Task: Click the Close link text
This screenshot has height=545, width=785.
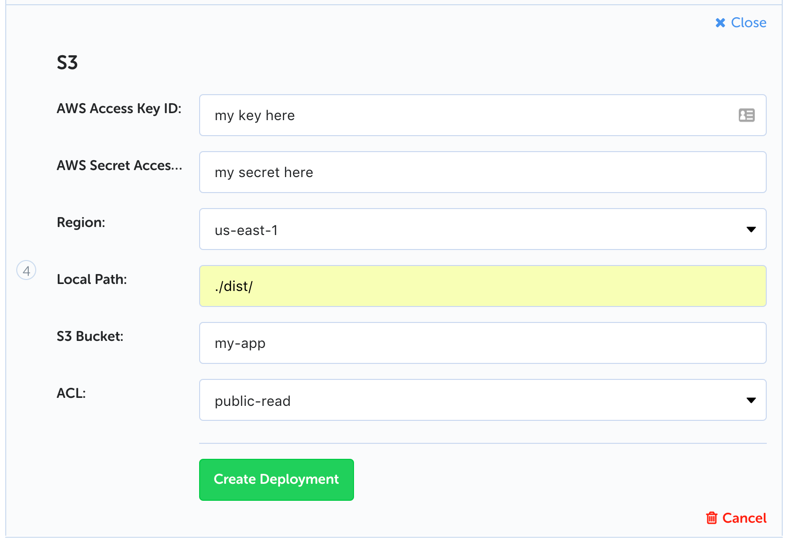Action: (748, 23)
